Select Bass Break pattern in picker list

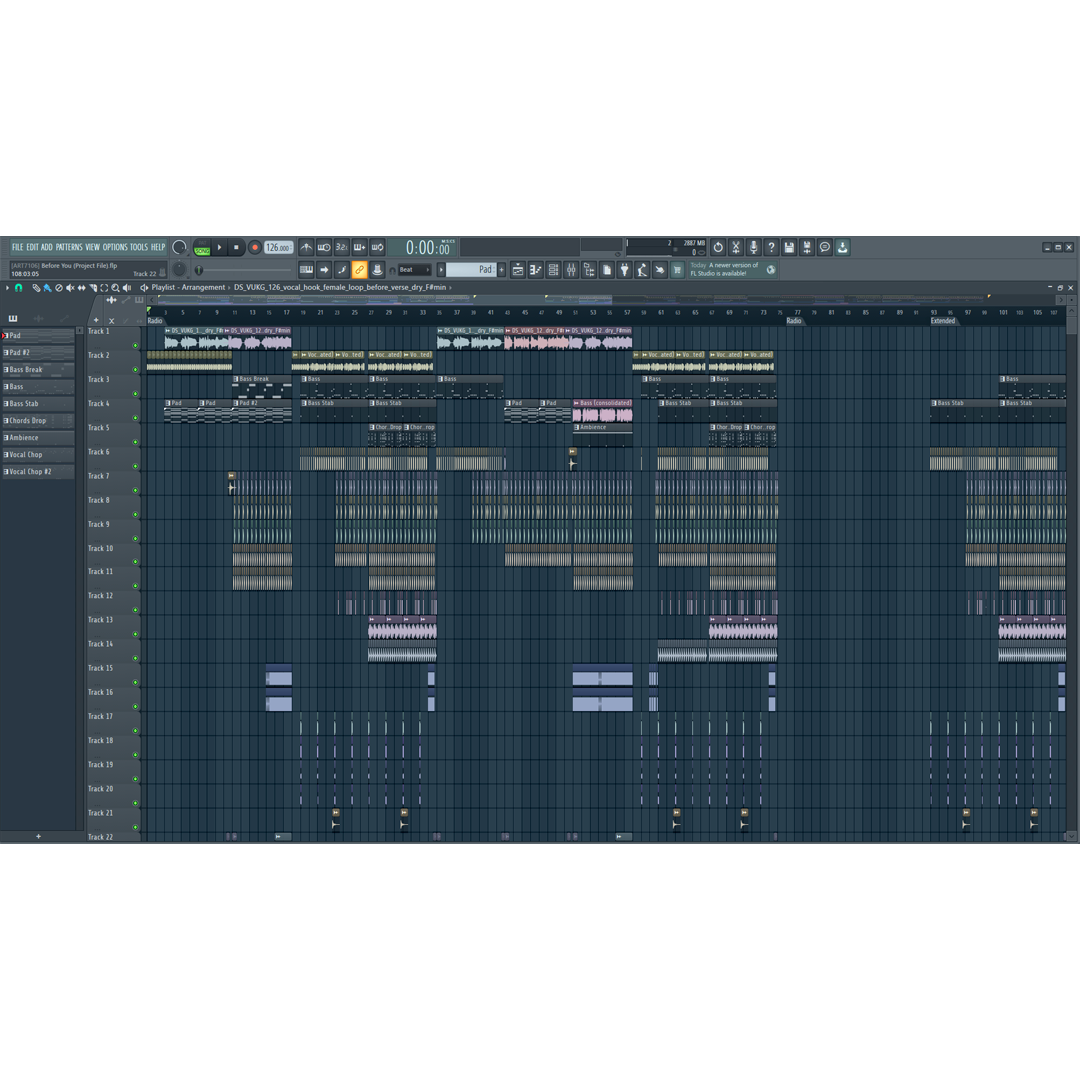coord(39,370)
